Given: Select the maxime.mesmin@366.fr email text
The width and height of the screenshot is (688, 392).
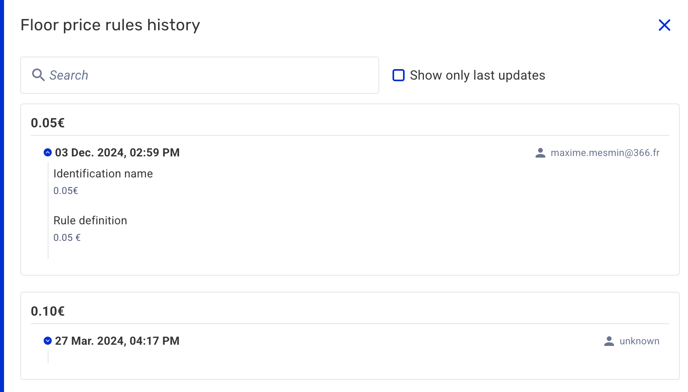Looking at the screenshot, I should [605, 153].
